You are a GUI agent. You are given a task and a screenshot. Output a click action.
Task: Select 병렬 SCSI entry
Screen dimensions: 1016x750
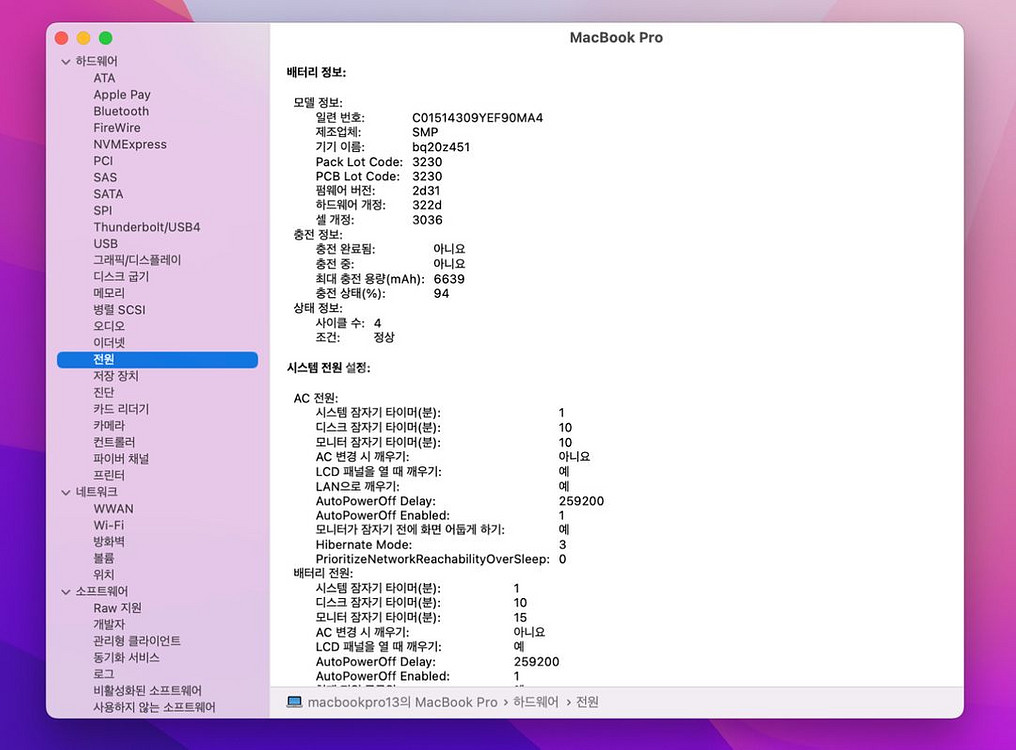coord(119,310)
